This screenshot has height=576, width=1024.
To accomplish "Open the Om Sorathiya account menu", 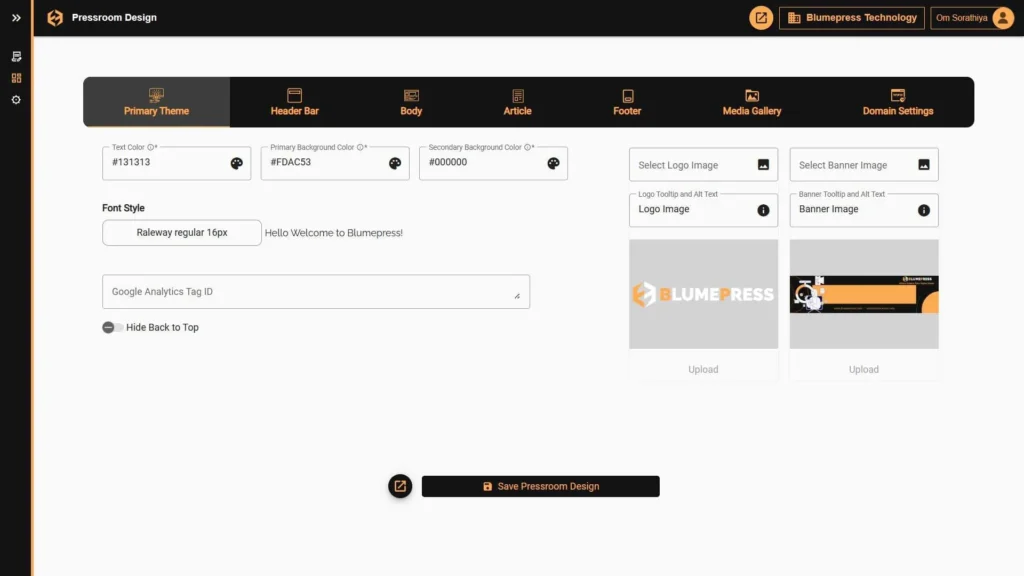I will (x=971, y=17).
